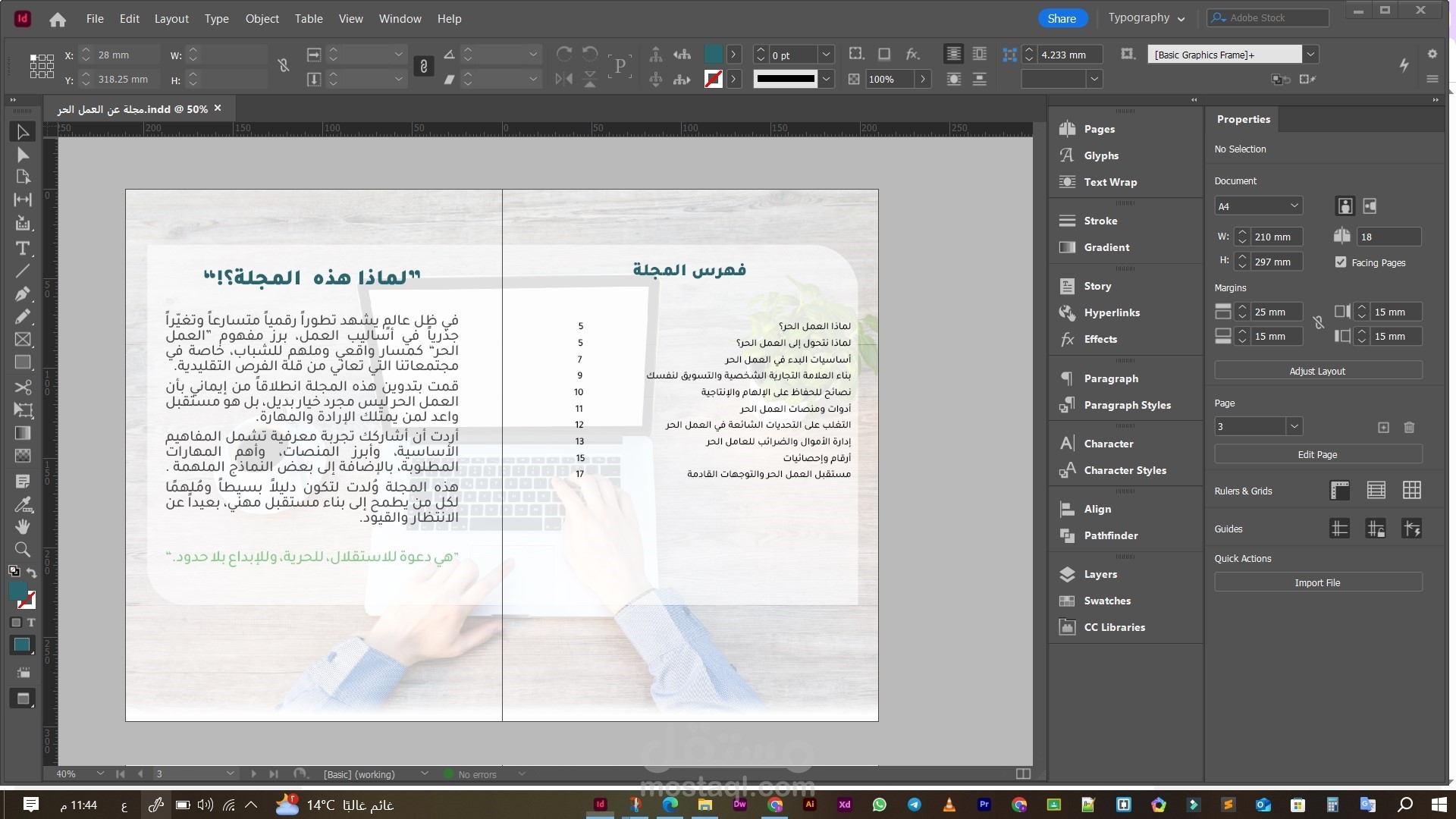The width and height of the screenshot is (1456, 819).
Task: Select the Type tool in the toolbar
Action: click(23, 249)
